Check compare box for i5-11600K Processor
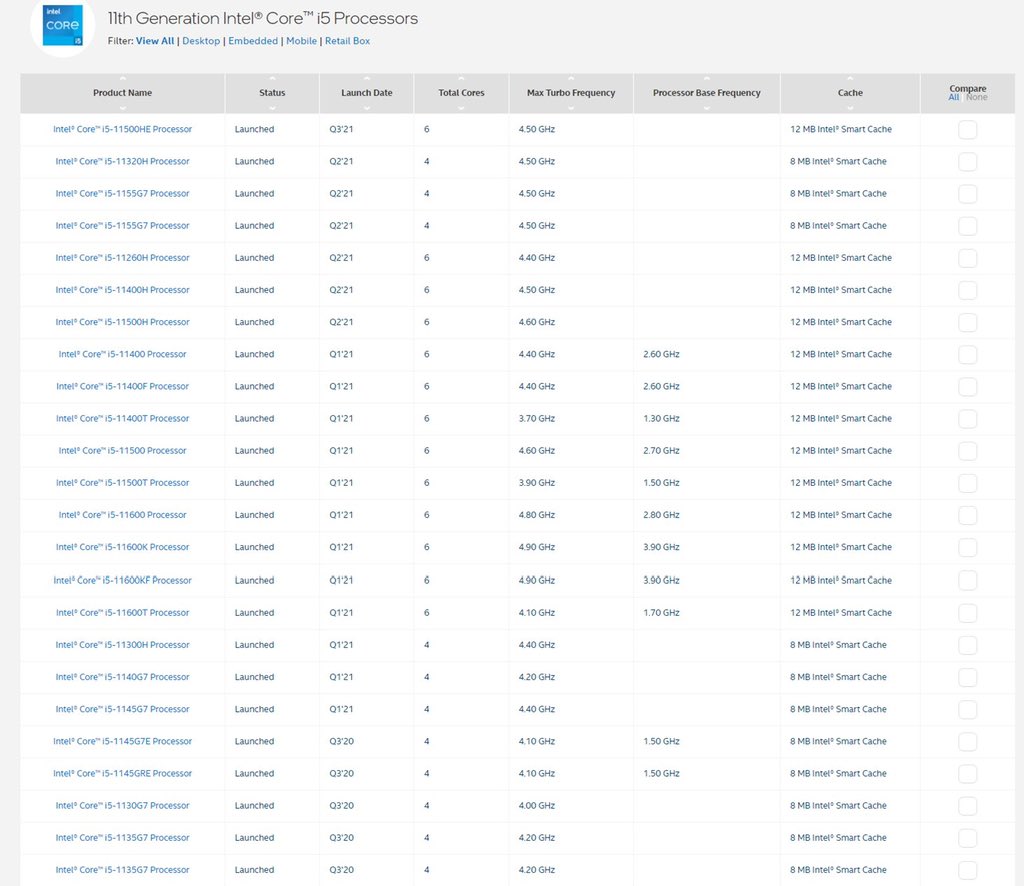This screenshot has height=886, width=1024. (967, 547)
